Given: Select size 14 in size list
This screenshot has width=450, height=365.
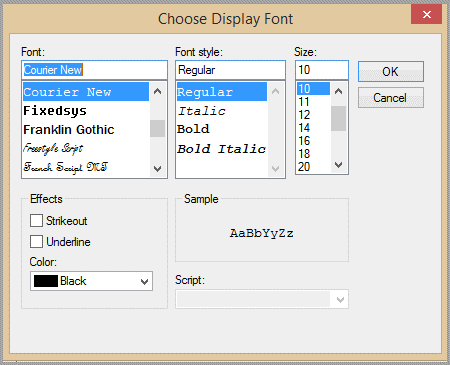Looking at the screenshot, I should (x=313, y=128).
